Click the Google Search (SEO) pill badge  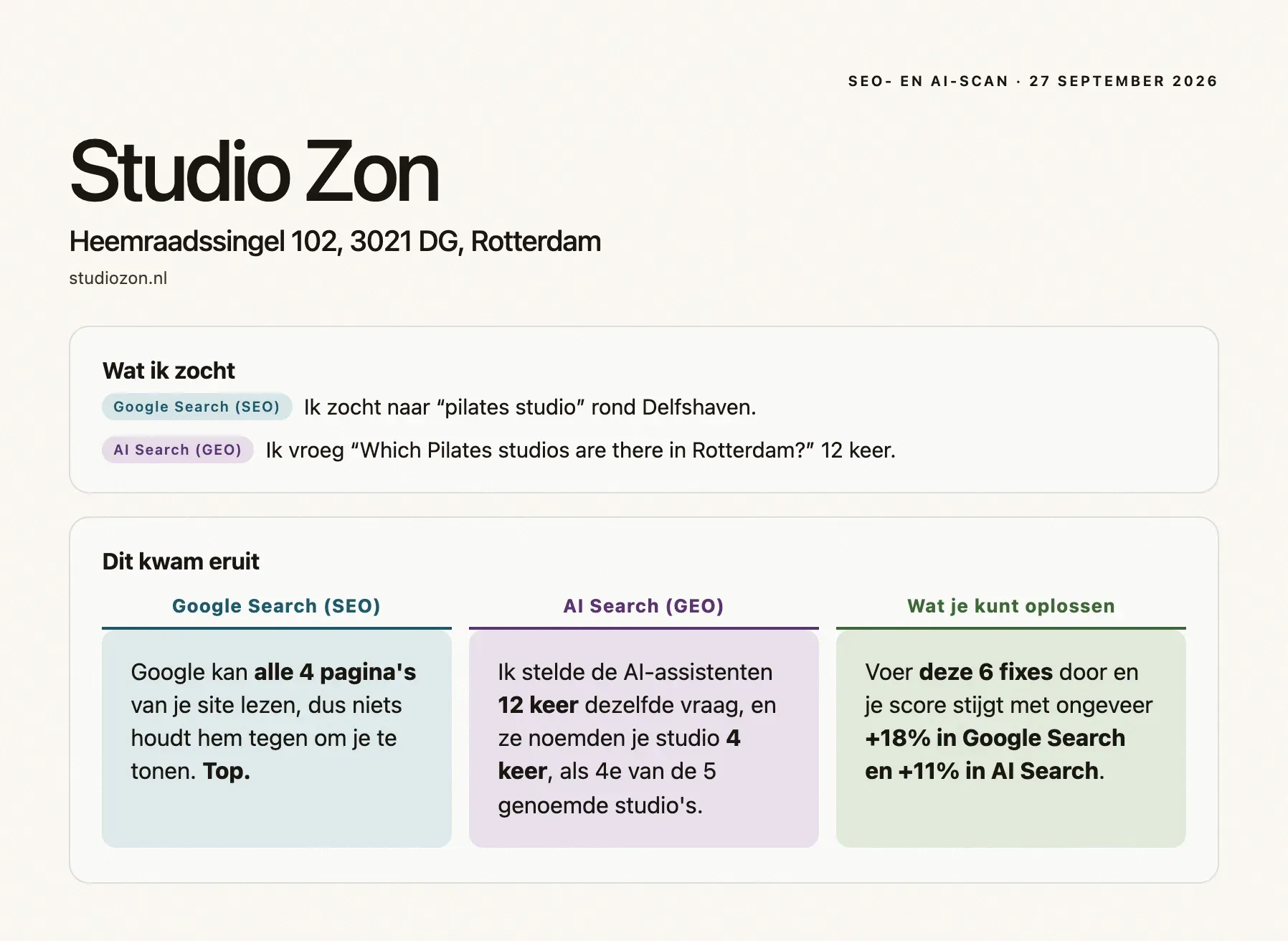[x=196, y=407]
